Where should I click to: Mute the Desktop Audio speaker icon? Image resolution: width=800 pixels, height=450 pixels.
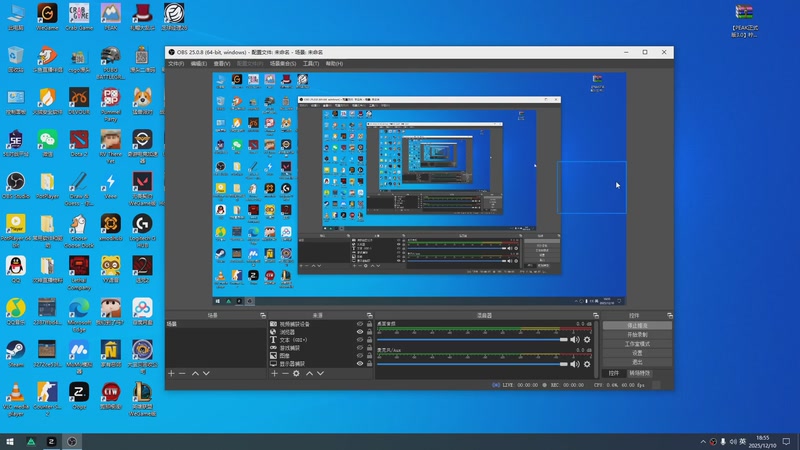click(575, 340)
